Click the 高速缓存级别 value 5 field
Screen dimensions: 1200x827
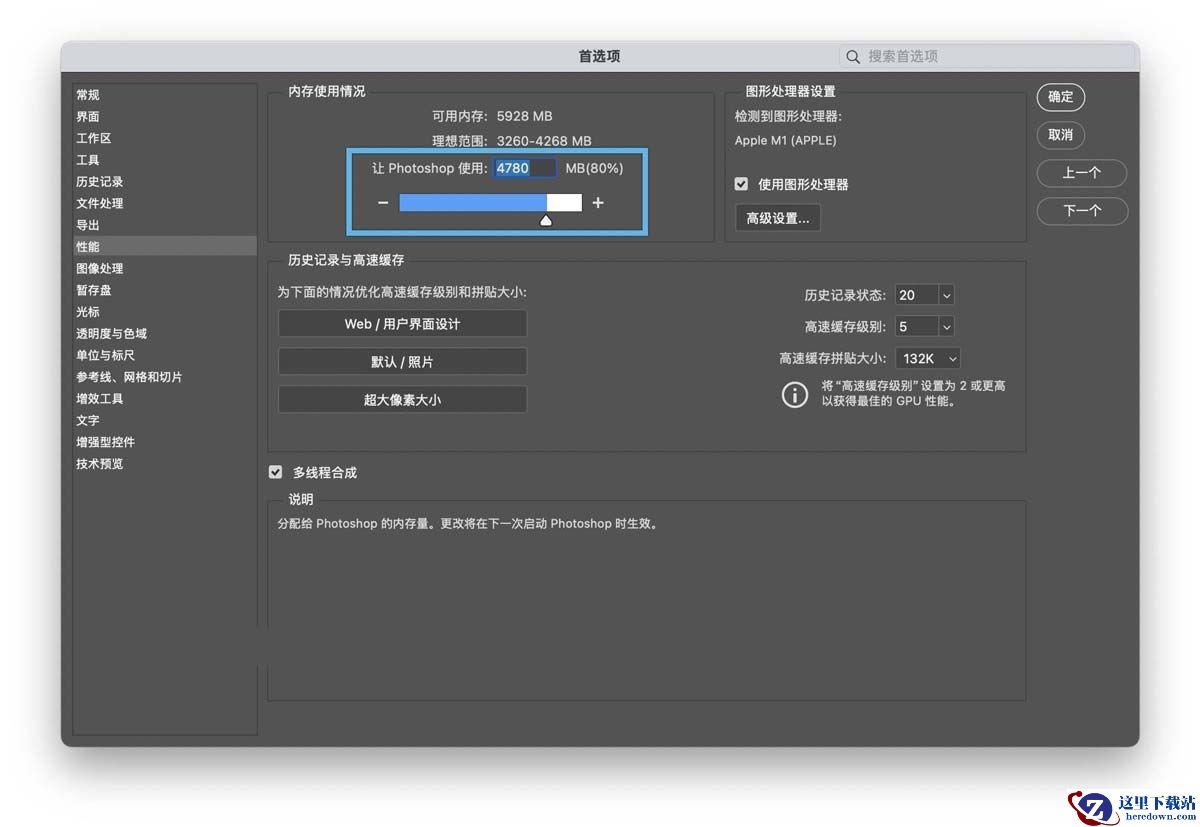tap(917, 327)
